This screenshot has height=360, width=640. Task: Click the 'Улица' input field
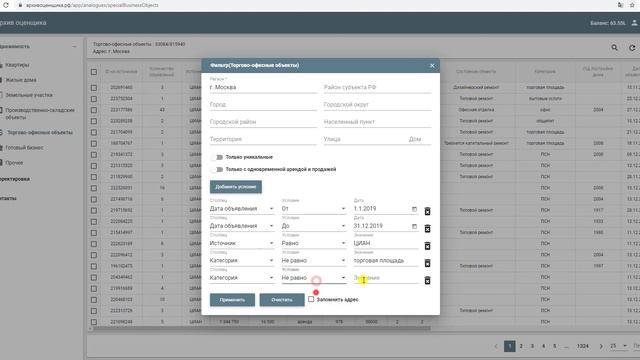[364, 139]
